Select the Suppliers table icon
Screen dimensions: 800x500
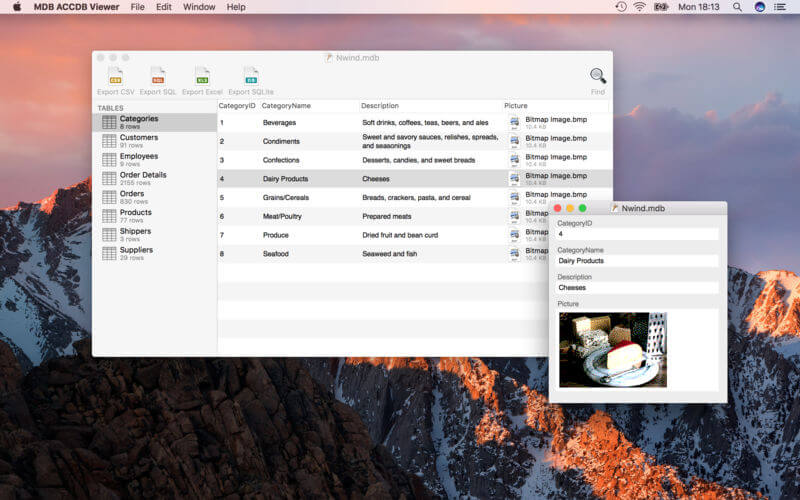[109, 254]
